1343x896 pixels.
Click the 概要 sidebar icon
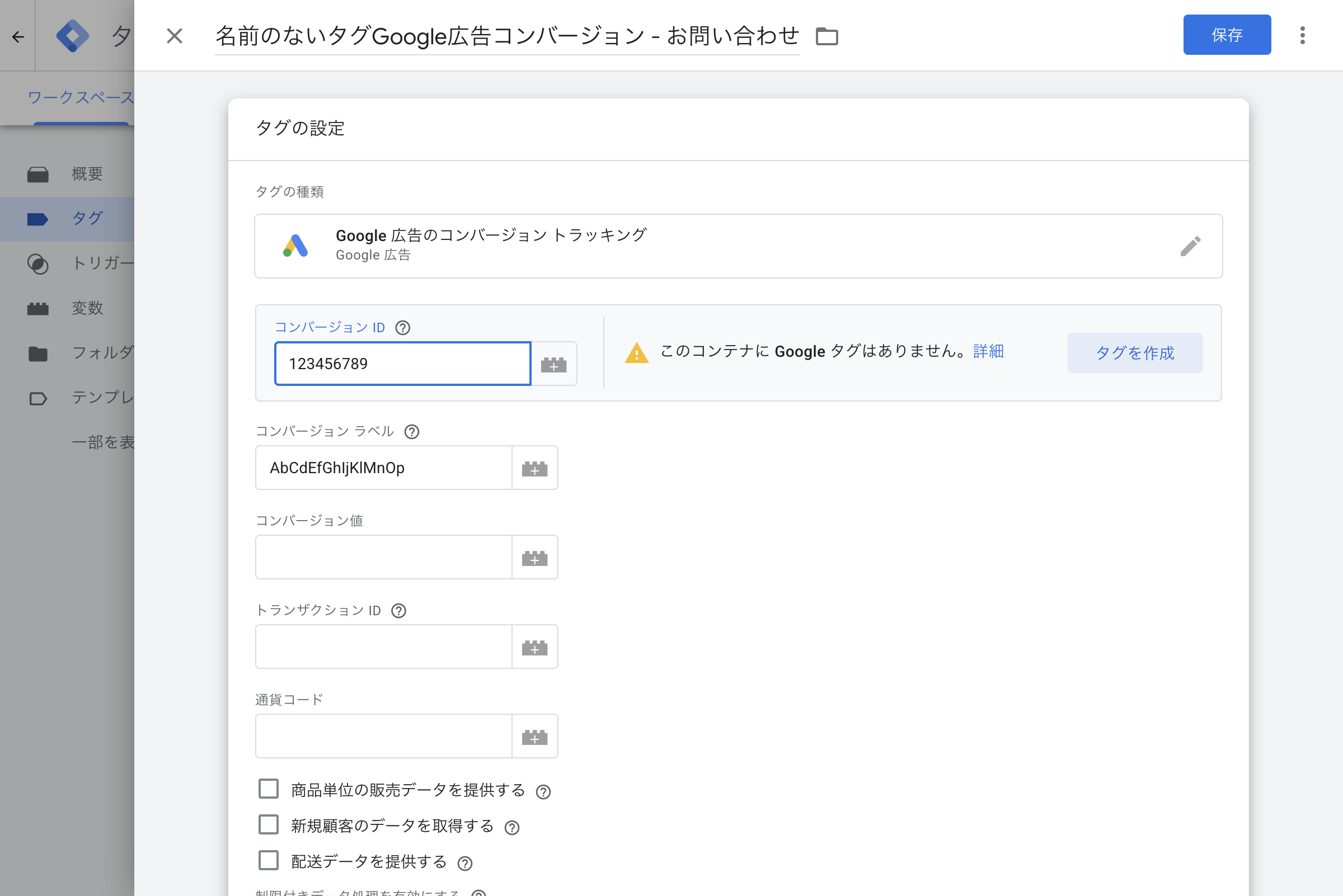[x=37, y=175]
